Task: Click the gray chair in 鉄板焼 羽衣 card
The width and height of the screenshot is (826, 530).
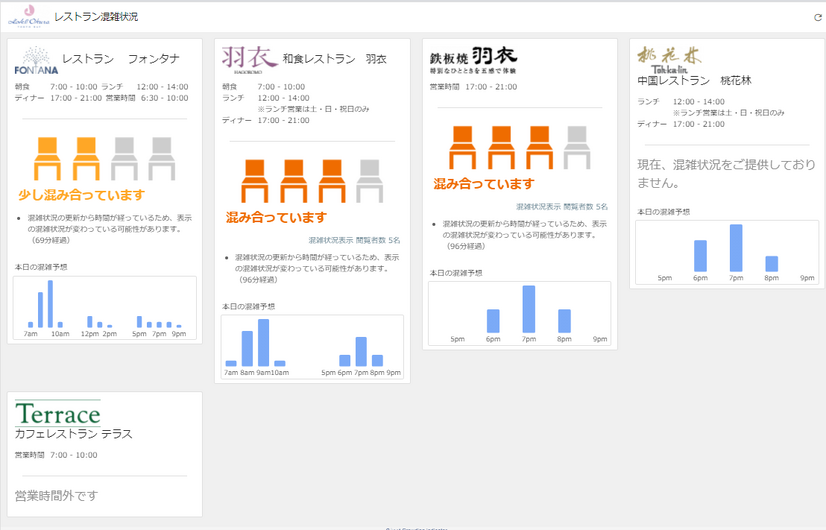Action: (x=576, y=148)
